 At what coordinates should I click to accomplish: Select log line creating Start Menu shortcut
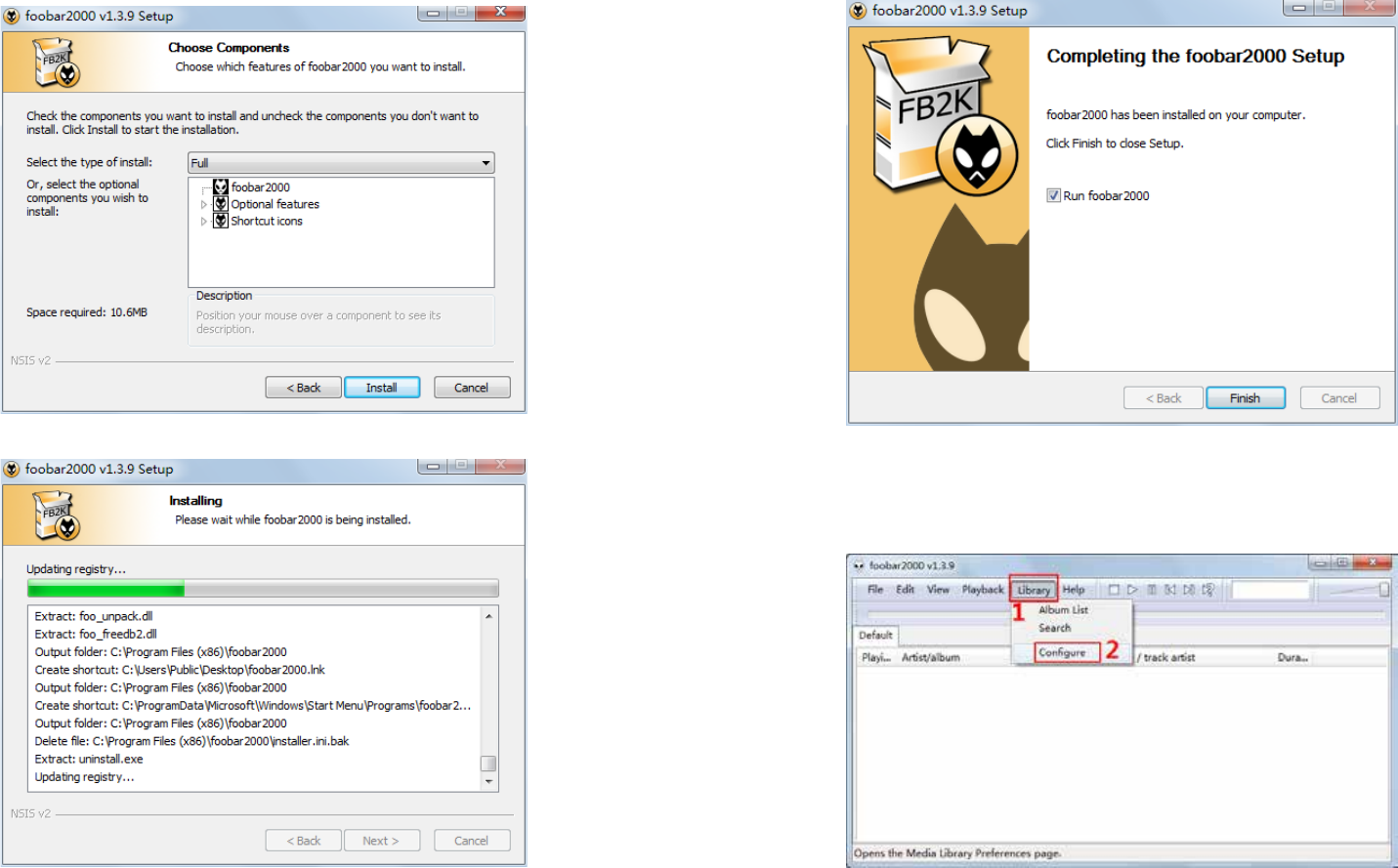pyautogui.click(x=253, y=705)
